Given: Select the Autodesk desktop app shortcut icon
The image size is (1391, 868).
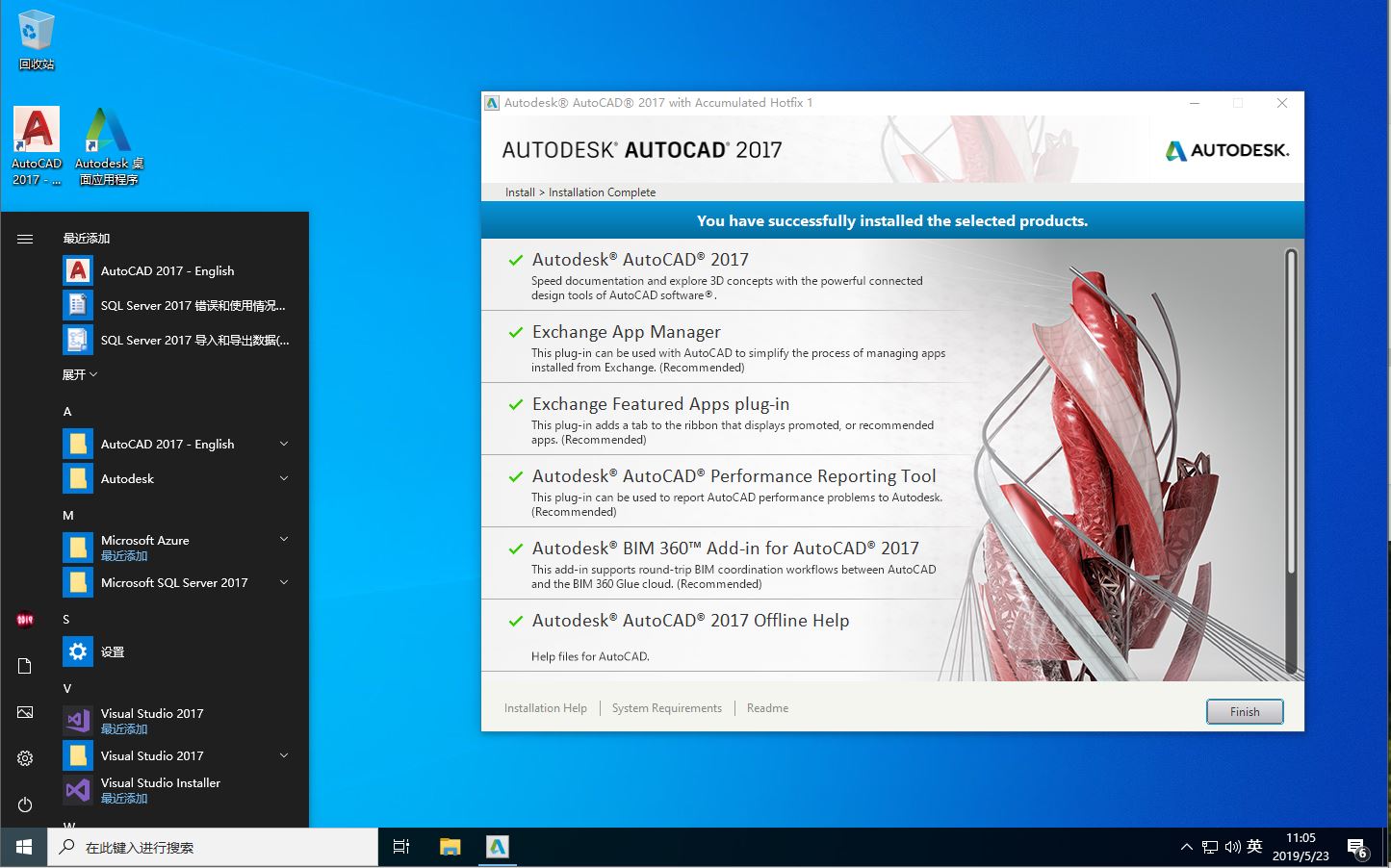Looking at the screenshot, I should coord(109,146).
